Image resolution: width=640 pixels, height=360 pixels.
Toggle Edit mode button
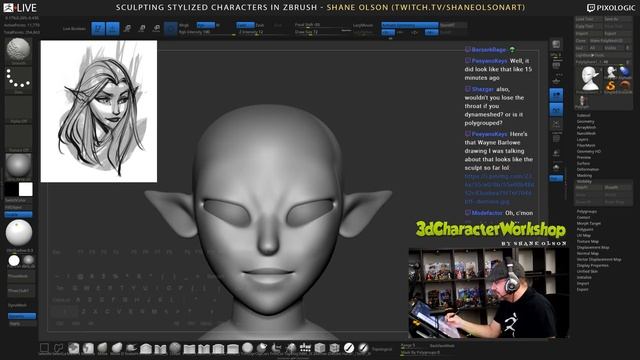(98, 29)
